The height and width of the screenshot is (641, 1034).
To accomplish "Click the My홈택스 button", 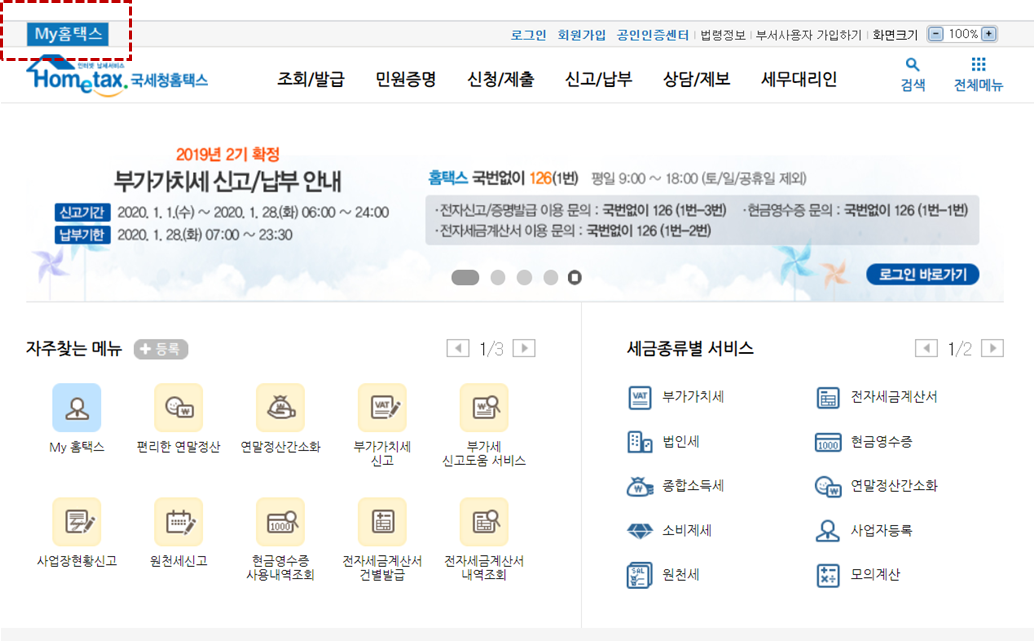I will coord(68,34).
